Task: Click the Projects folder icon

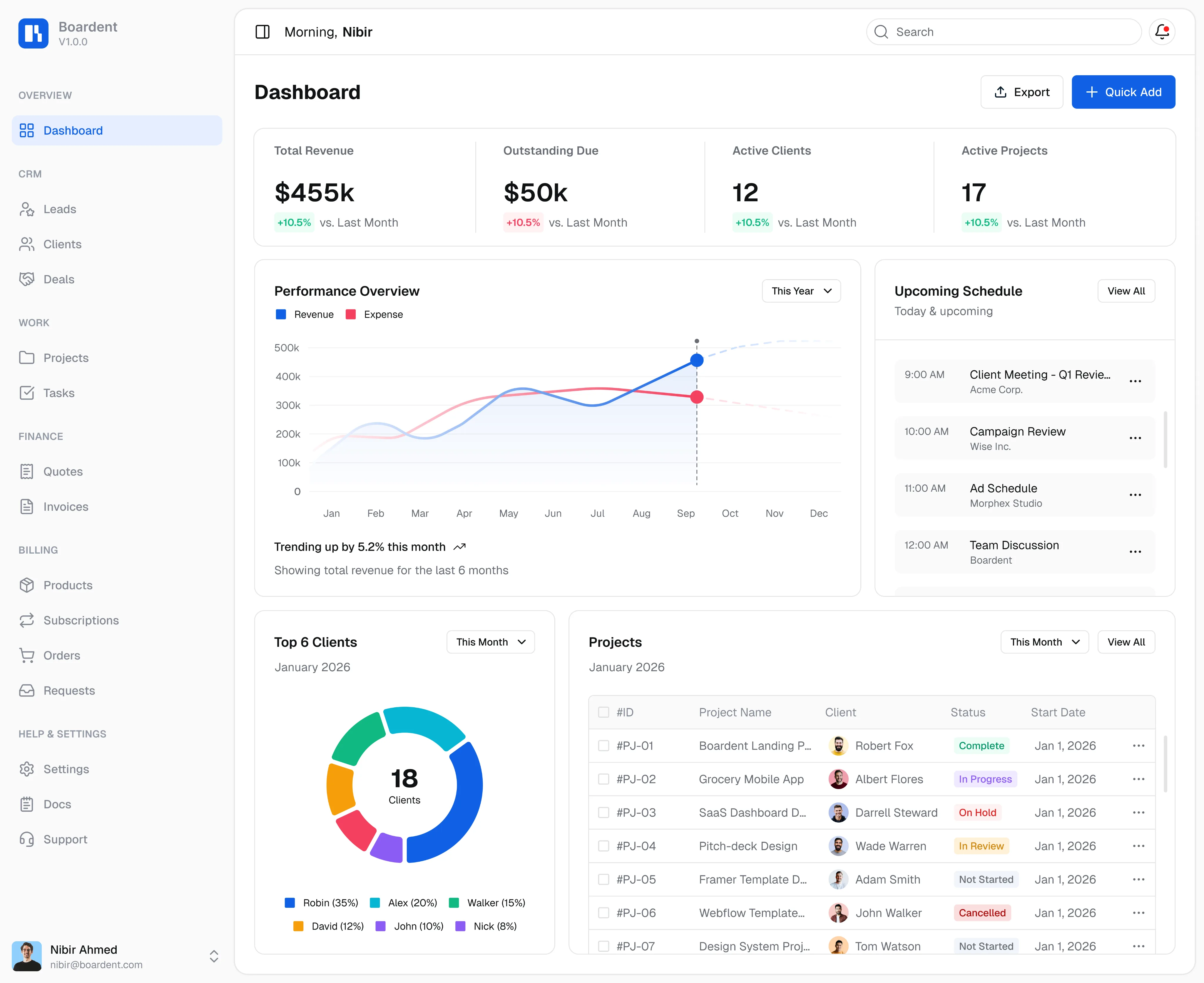Action: (27, 358)
